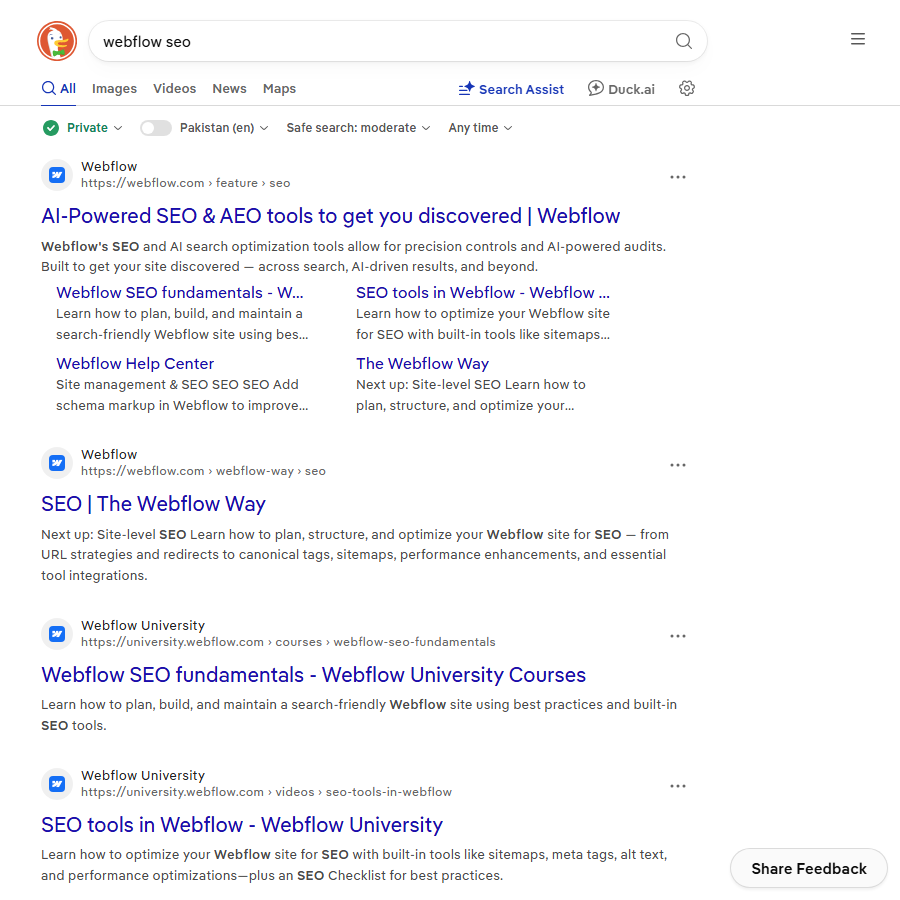Switch to the Maps tab
Viewport: 900px width, 900px height.
pyautogui.click(x=280, y=88)
